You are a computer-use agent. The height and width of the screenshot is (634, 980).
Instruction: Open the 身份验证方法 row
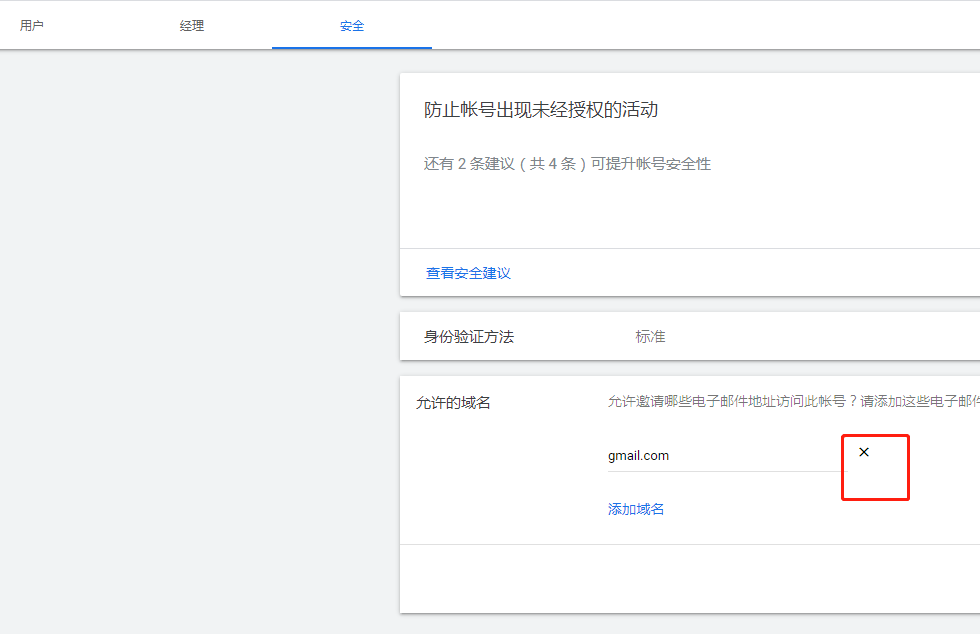[x=690, y=336]
